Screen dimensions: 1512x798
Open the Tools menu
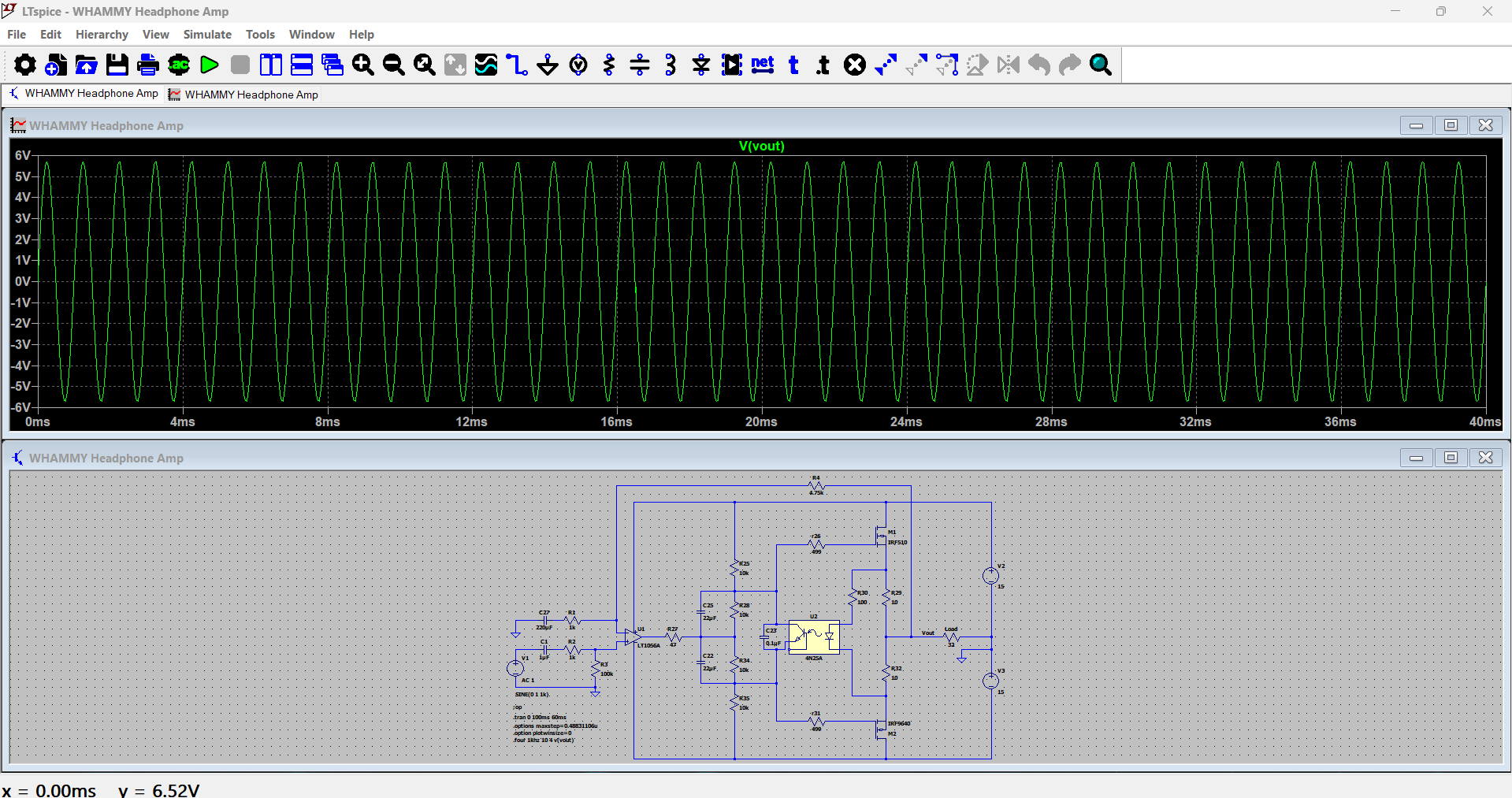click(260, 35)
